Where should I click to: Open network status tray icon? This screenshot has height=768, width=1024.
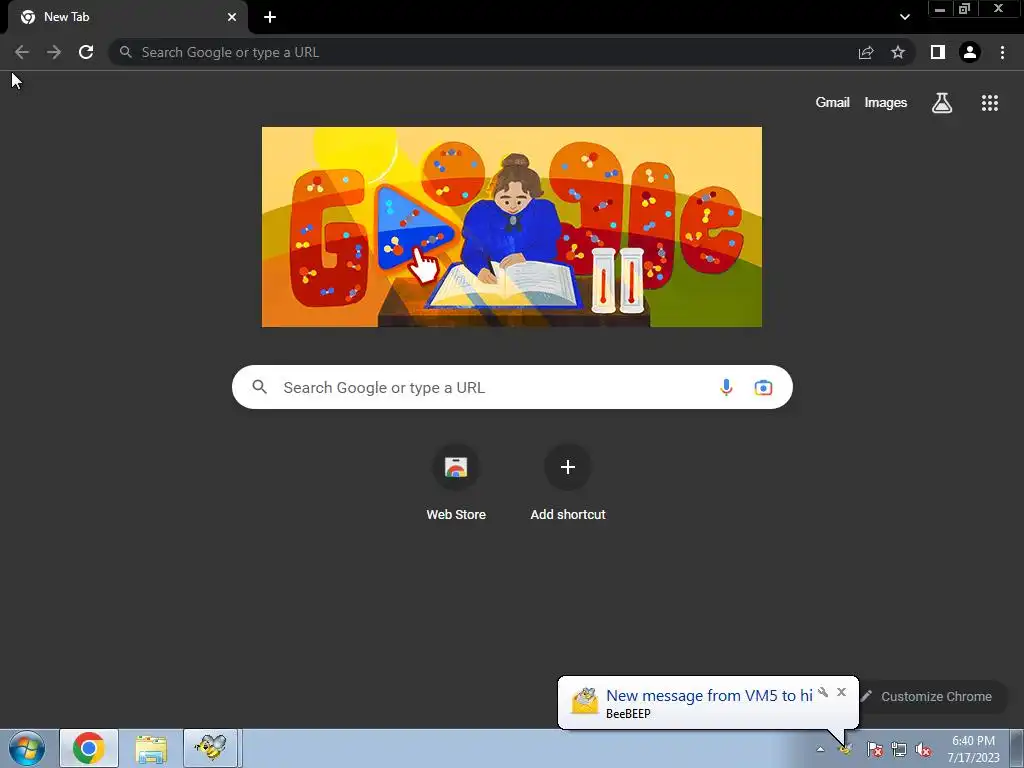(899, 749)
